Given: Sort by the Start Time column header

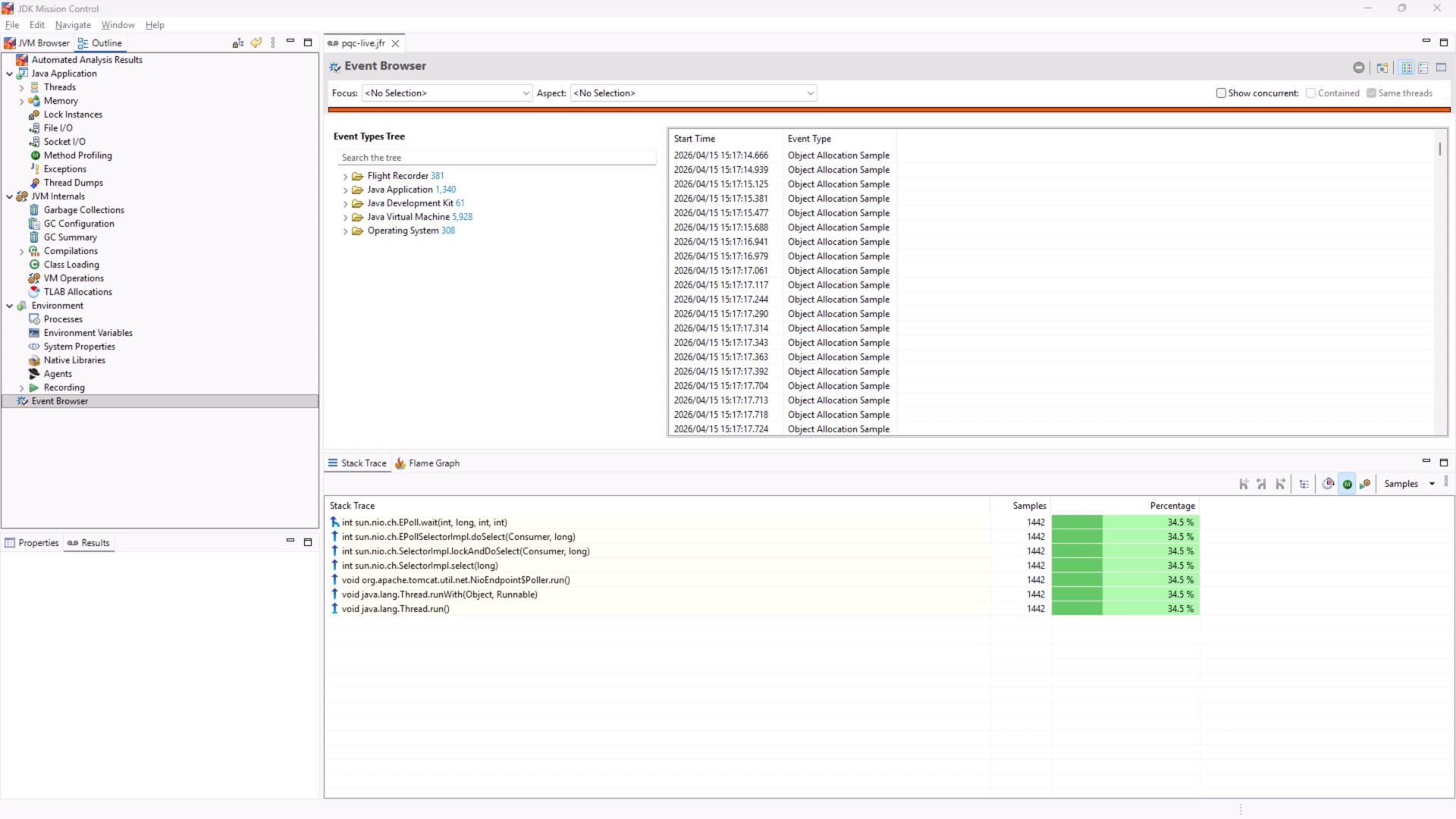Looking at the screenshot, I should point(726,139).
